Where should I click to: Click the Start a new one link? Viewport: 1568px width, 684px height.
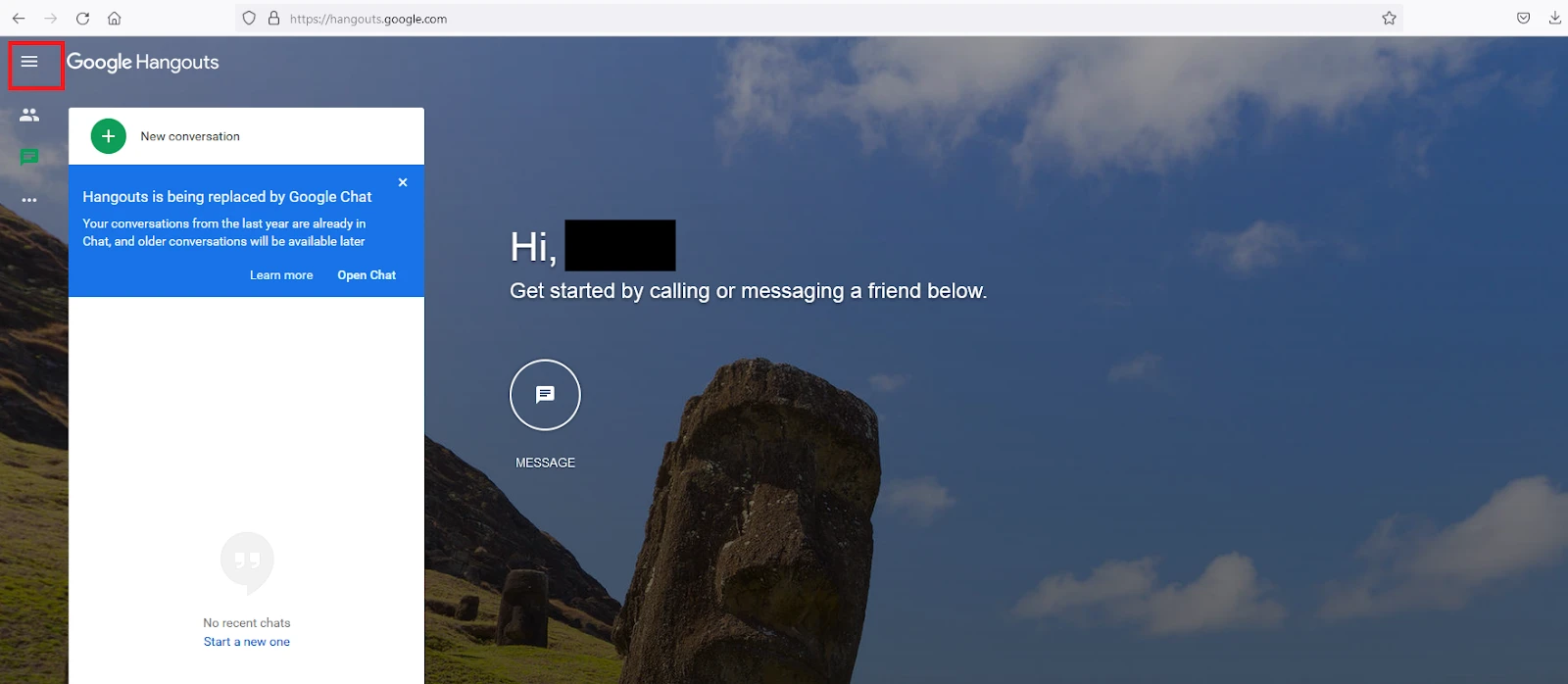click(x=247, y=642)
